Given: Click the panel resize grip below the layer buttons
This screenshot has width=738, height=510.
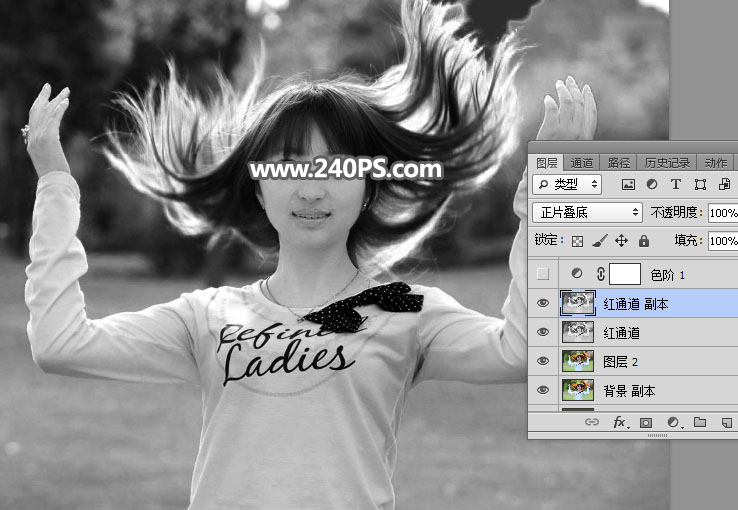Looking at the screenshot, I should point(658,436).
